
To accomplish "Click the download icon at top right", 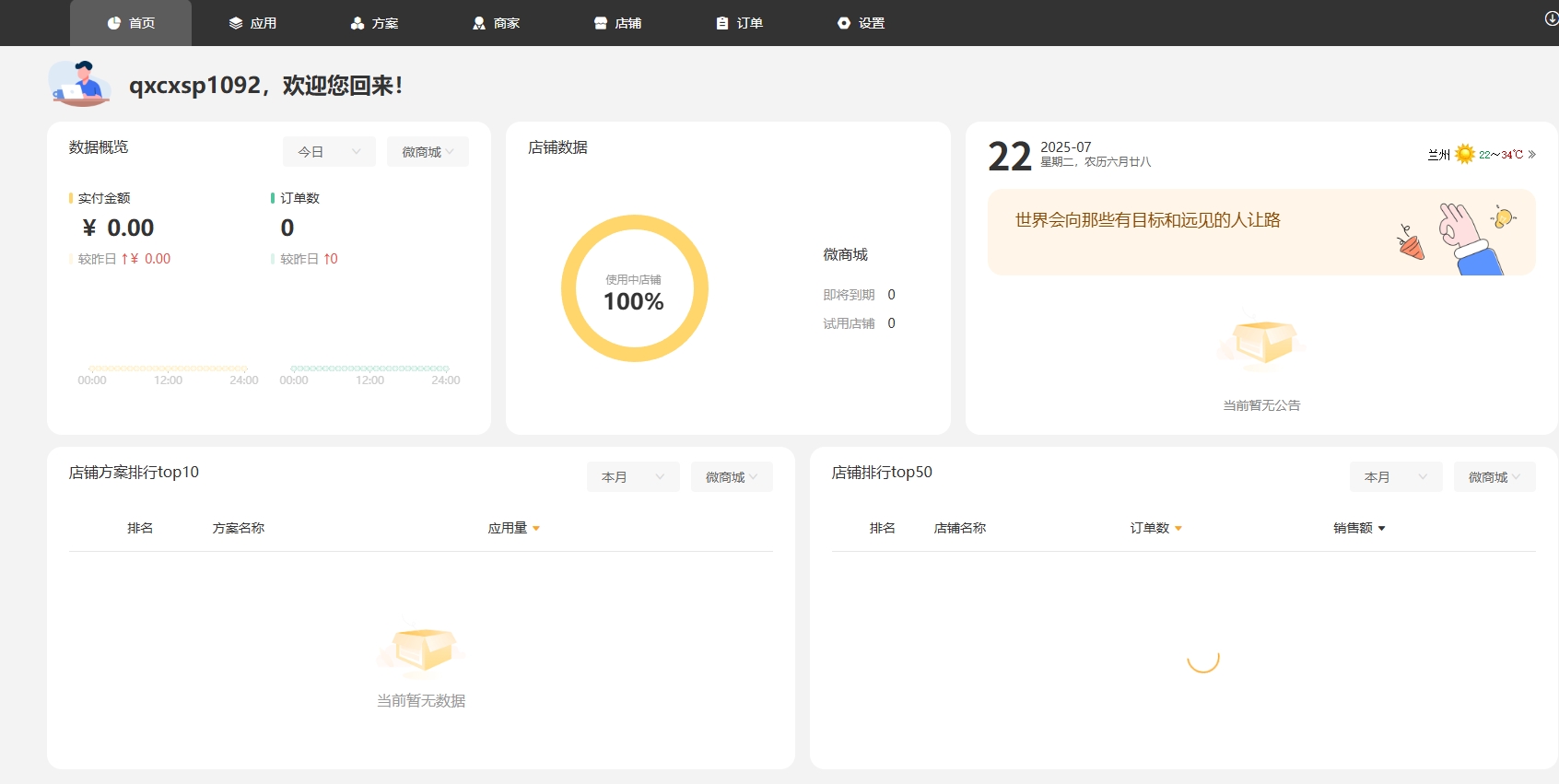I will pos(1552,18).
